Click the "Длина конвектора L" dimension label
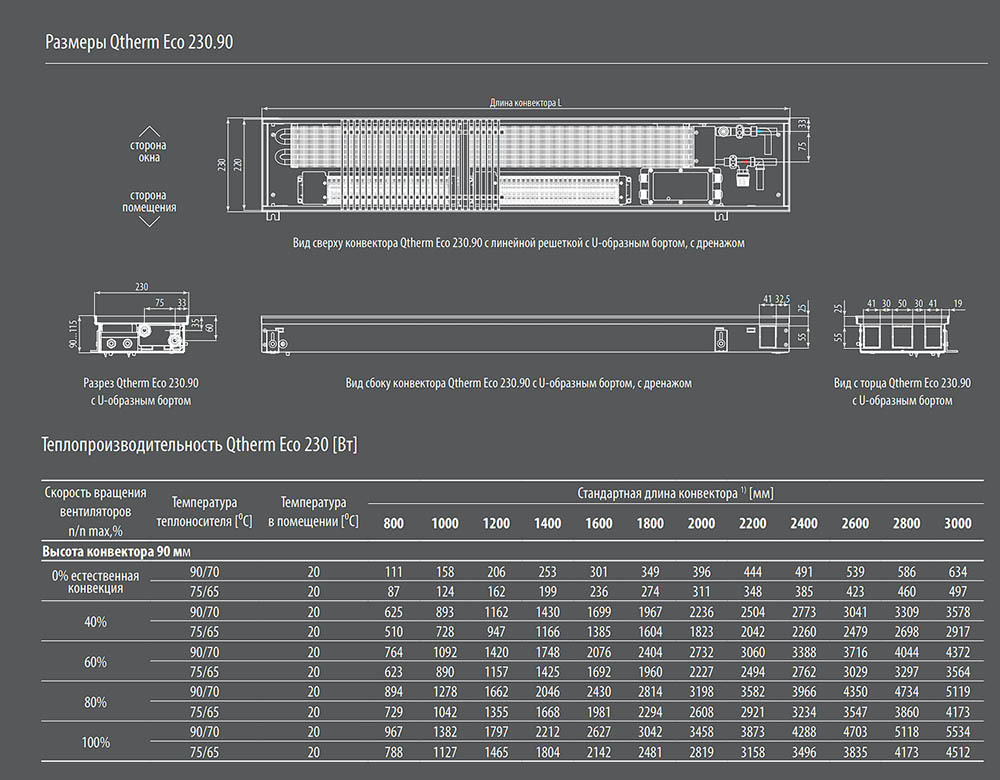The height and width of the screenshot is (780, 1000). click(x=526, y=102)
